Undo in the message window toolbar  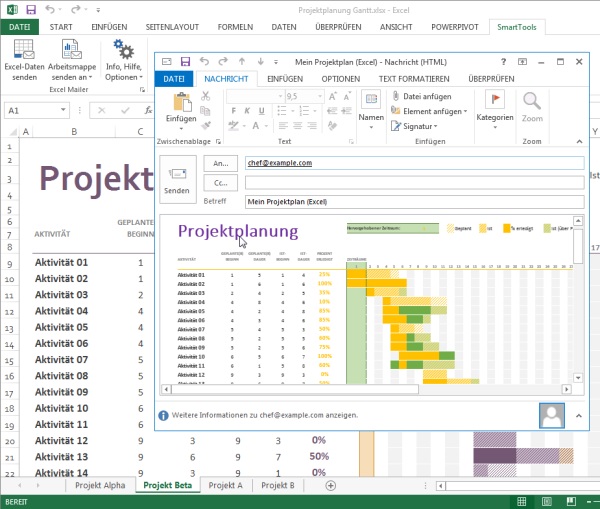[x=204, y=61]
